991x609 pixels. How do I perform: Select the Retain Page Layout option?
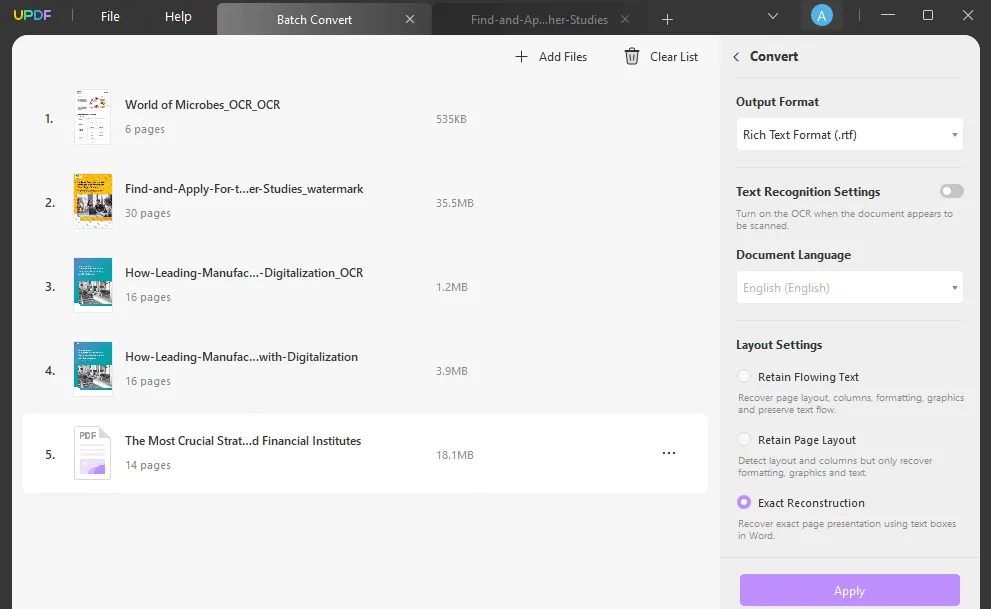[744, 440]
